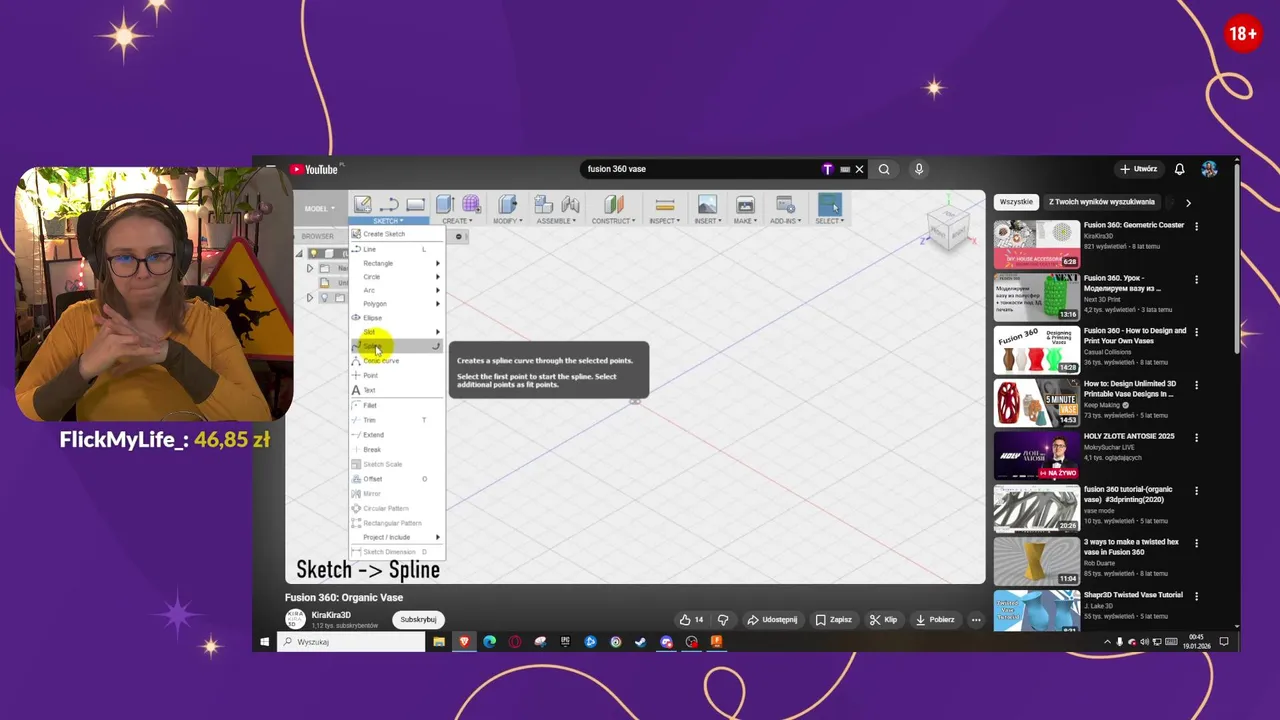Open the MODEL workspace dropdown
Image resolution: width=1280 pixels, height=720 pixels.
coord(320,208)
